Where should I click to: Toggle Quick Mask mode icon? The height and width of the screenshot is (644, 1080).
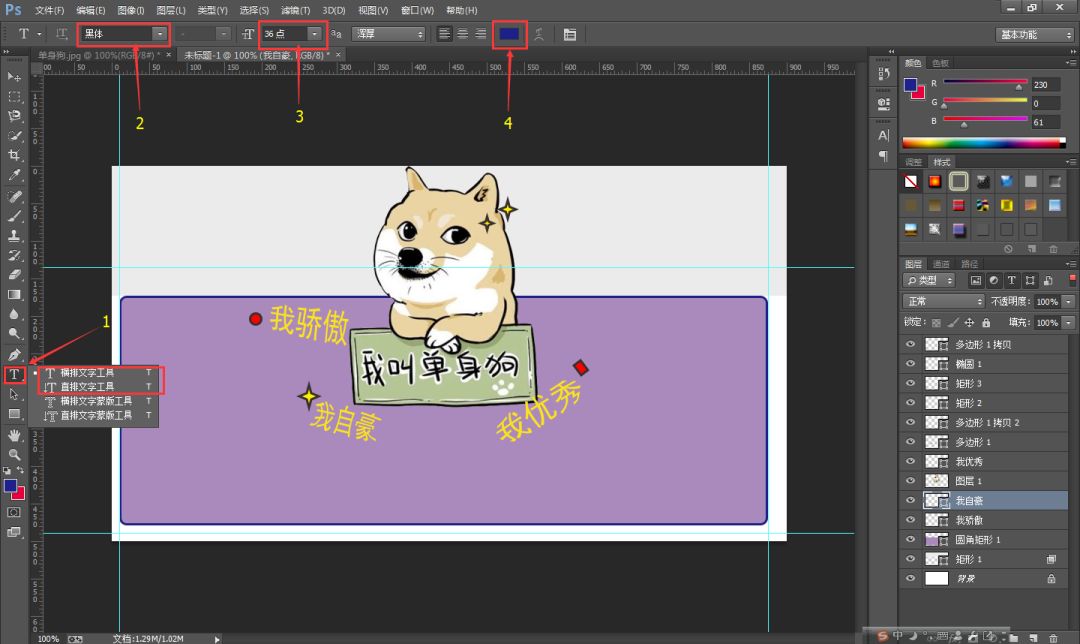pos(14,512)
